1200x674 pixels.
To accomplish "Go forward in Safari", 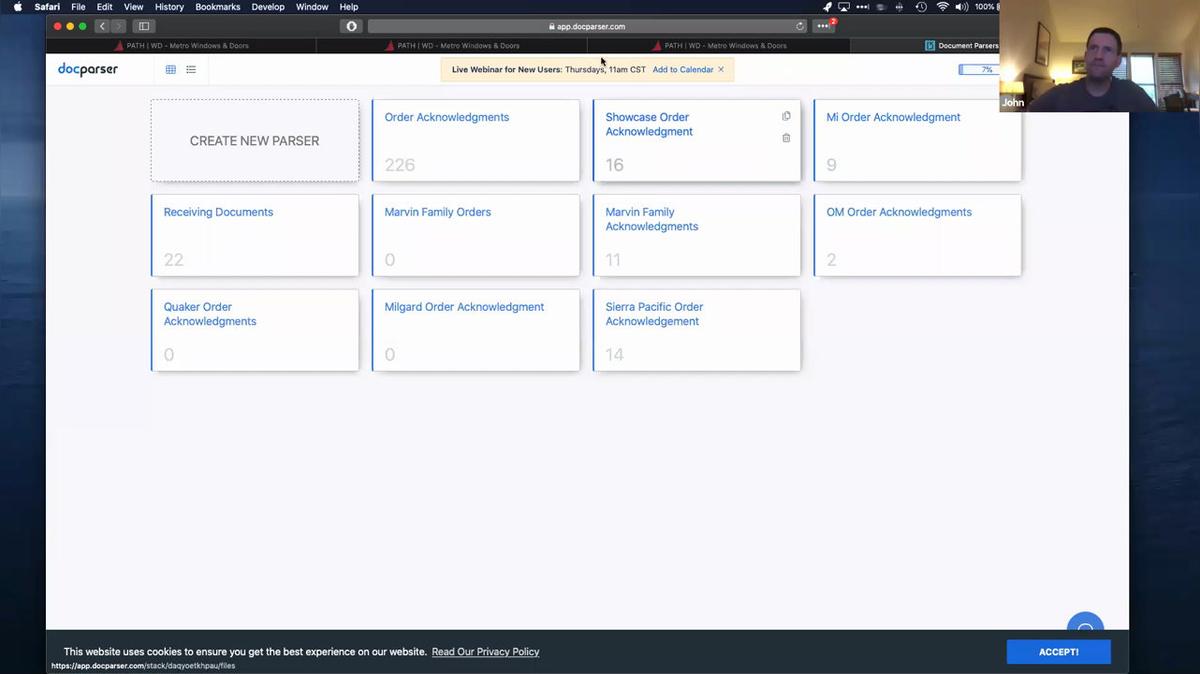I will pyautogui.click(x=118, y=26).
